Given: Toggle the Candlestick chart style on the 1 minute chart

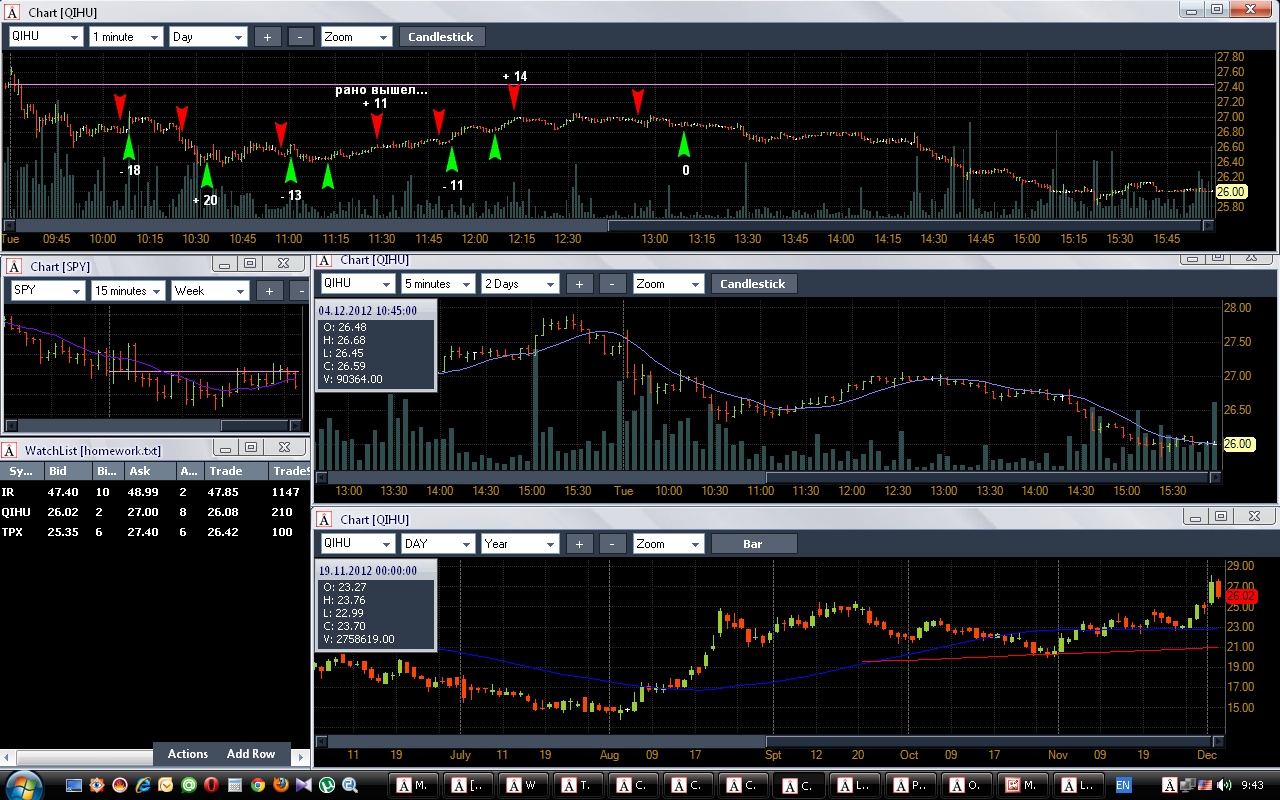Looking at the screenshot, I should tap(442, 37).
